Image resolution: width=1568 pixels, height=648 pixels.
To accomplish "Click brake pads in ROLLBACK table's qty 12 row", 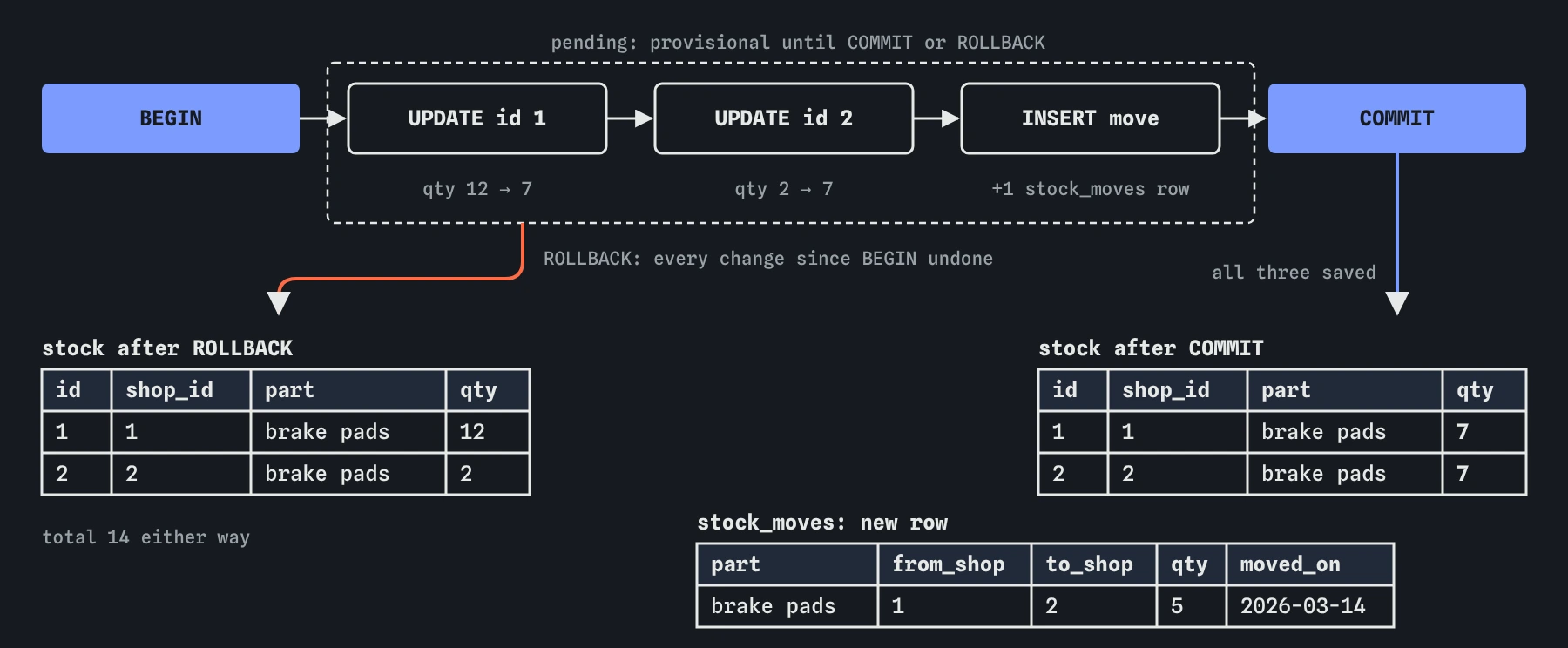I will (x=348, y=432).
